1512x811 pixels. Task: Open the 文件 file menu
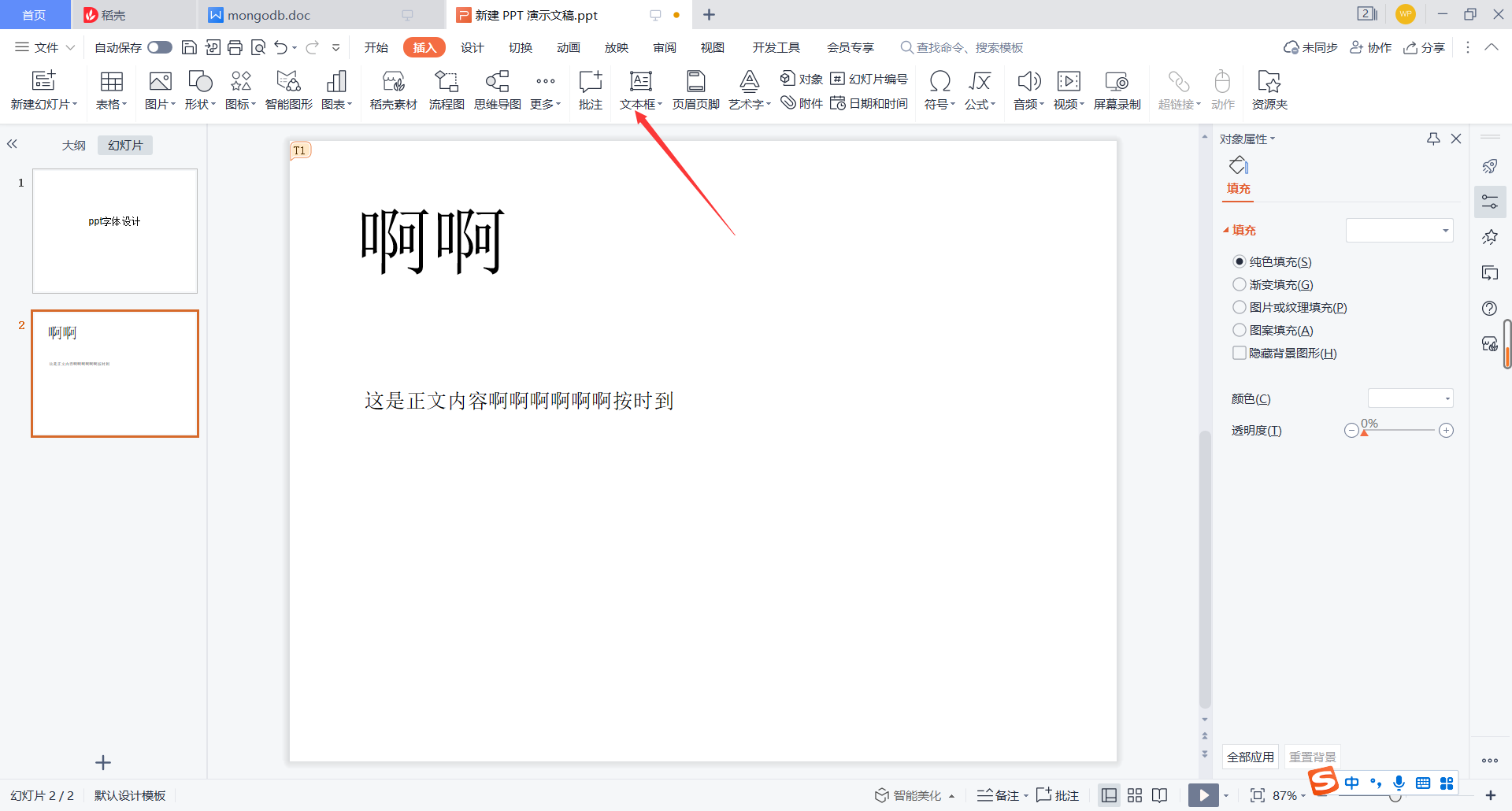(45, 47)
